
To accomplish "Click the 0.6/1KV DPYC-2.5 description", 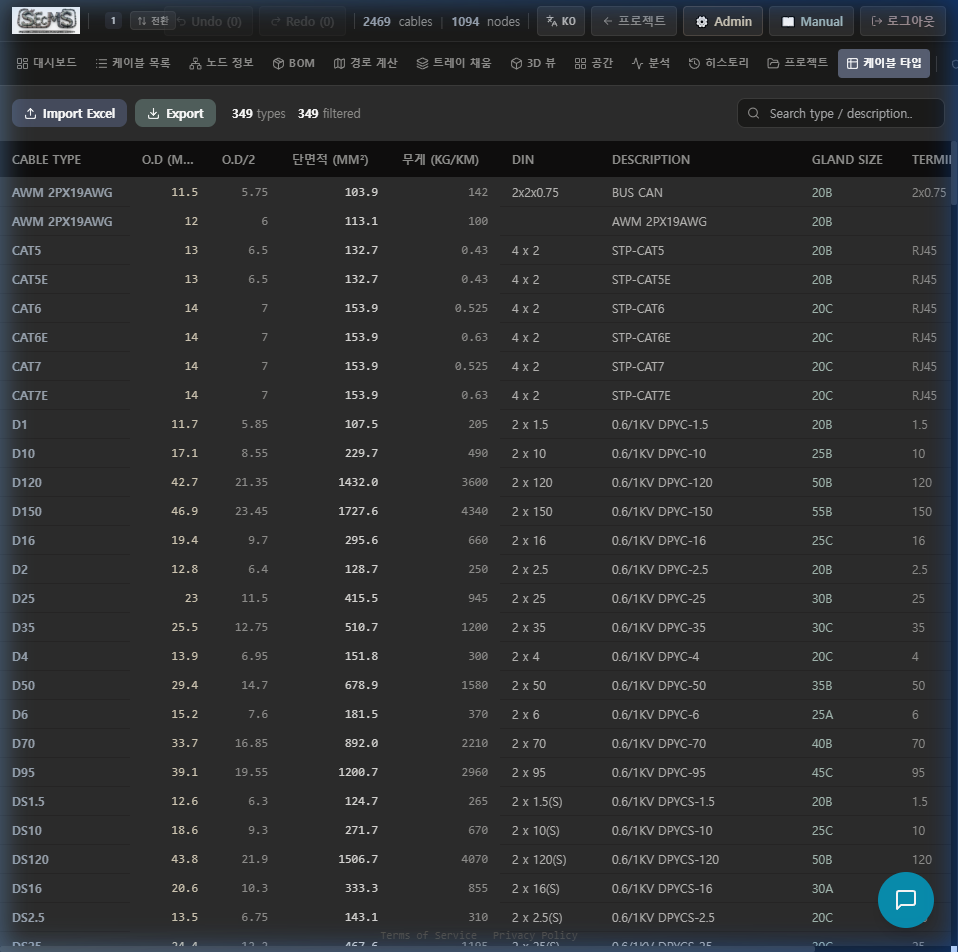I will click(x=660, y=569).
